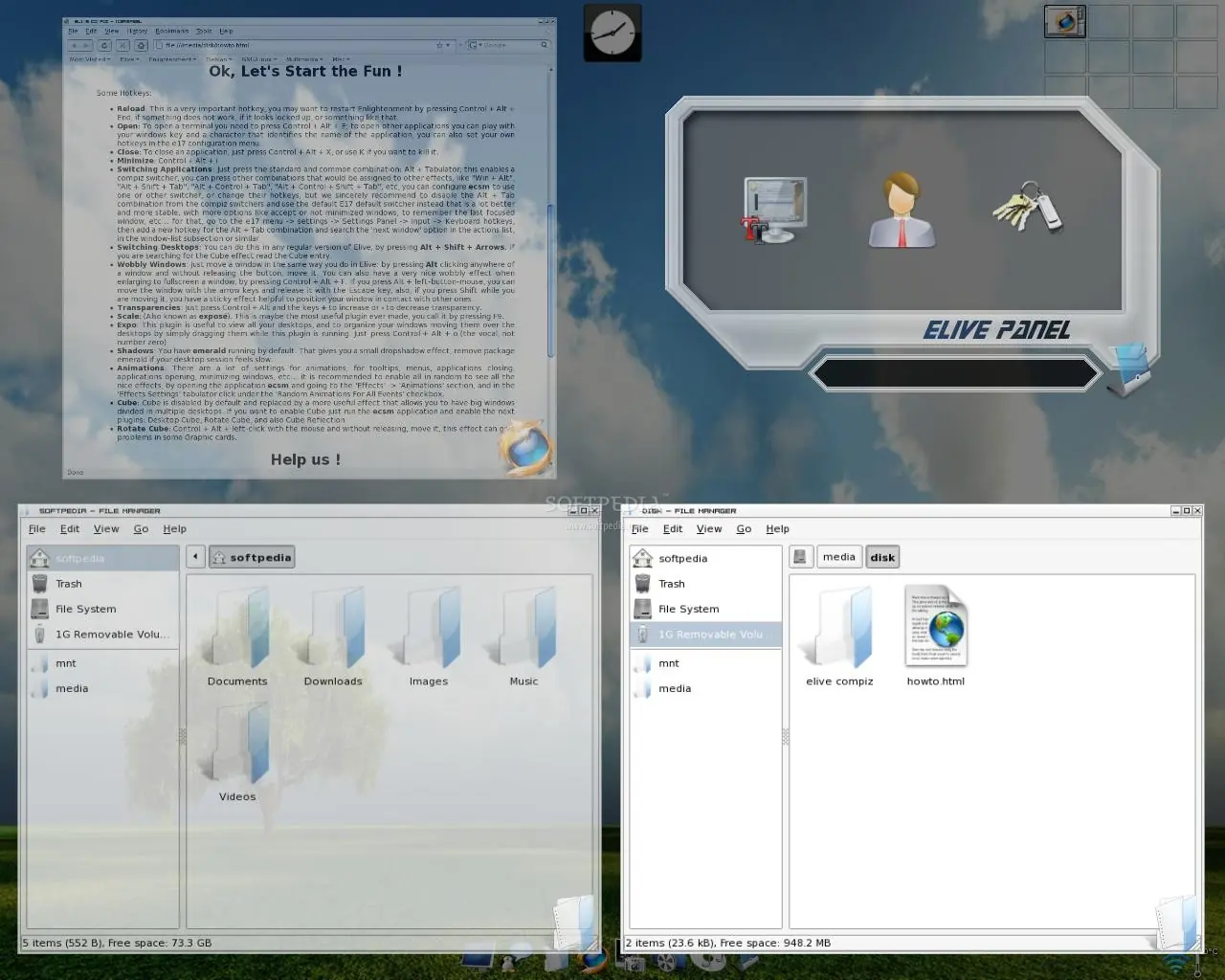This screenshot has width=1225, height=980.
Task: Select softpedia home in Softpedia file manager sidebar
Action: [x=102, y=558]
